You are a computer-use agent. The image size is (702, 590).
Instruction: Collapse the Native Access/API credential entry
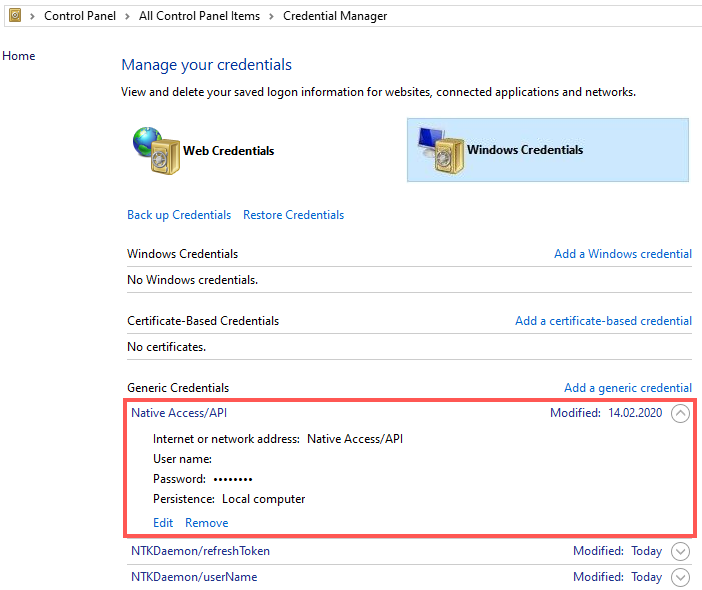coord(680,413)
